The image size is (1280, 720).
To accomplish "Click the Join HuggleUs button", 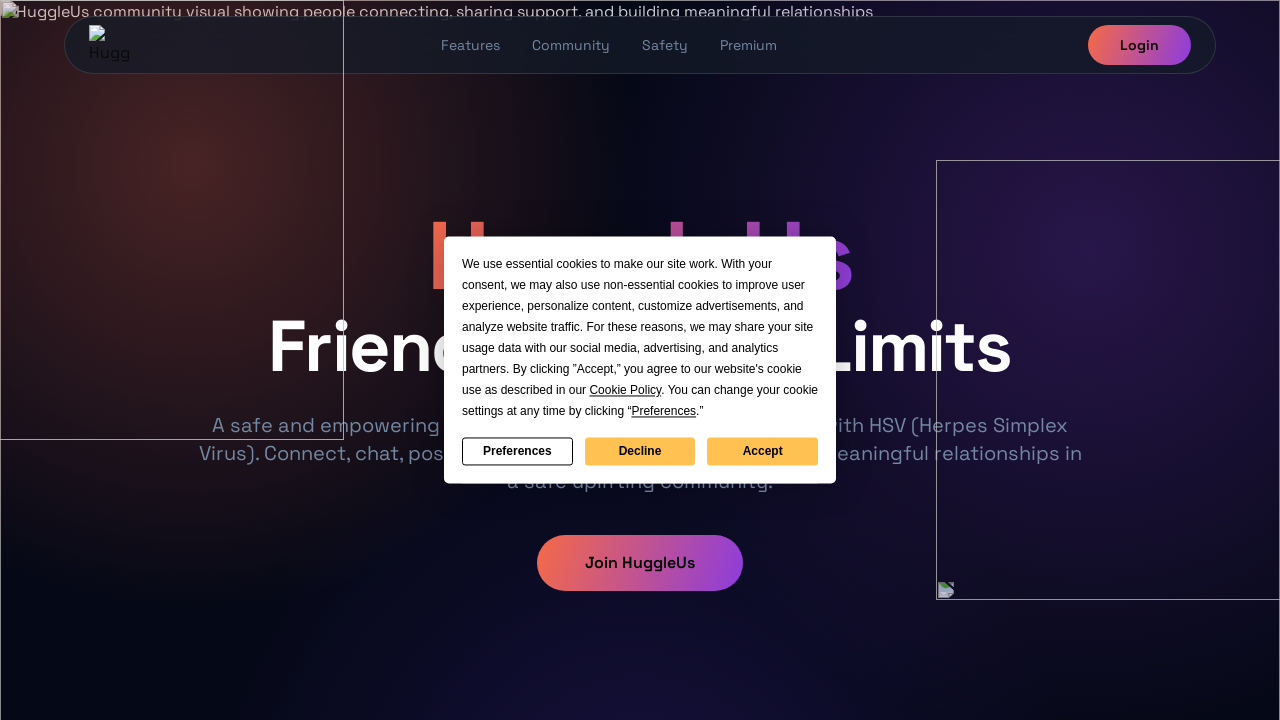I will [640, 563].
